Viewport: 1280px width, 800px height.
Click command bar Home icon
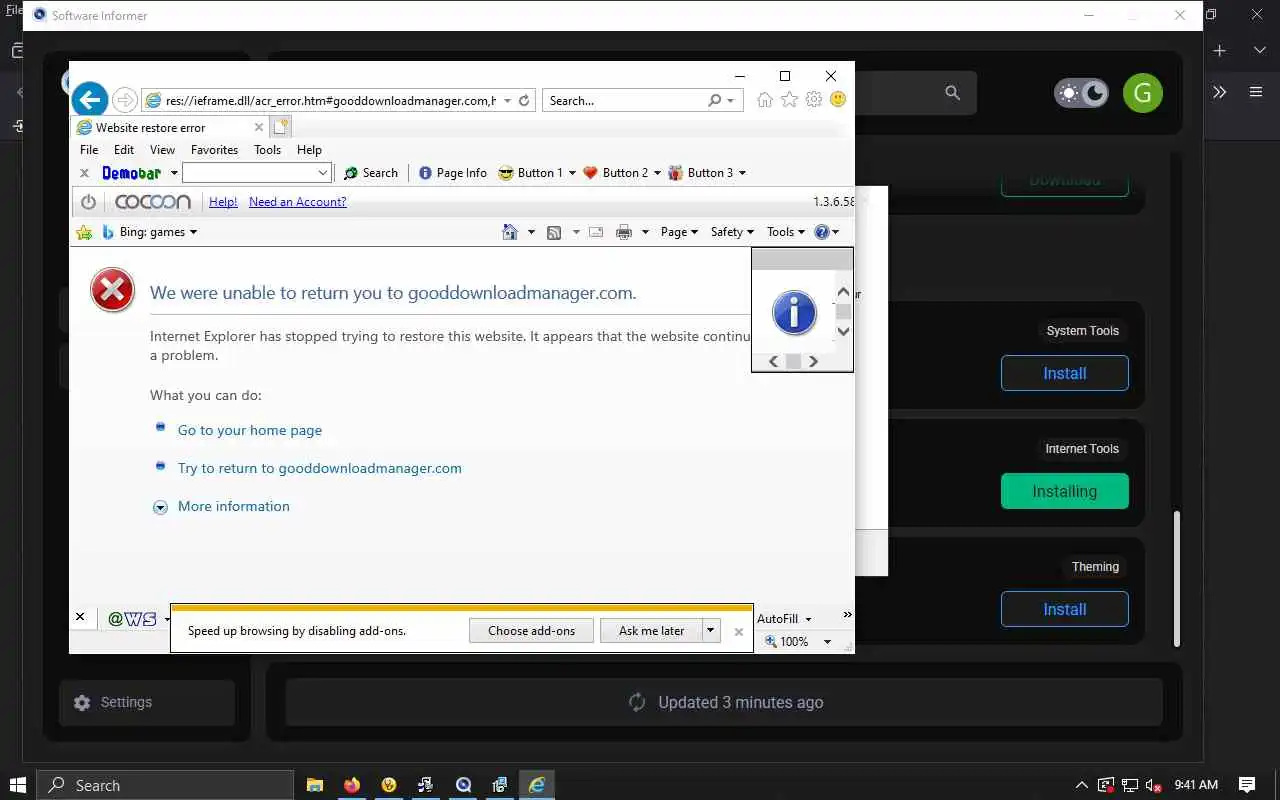pyautogui.click(x=510, y=232)
